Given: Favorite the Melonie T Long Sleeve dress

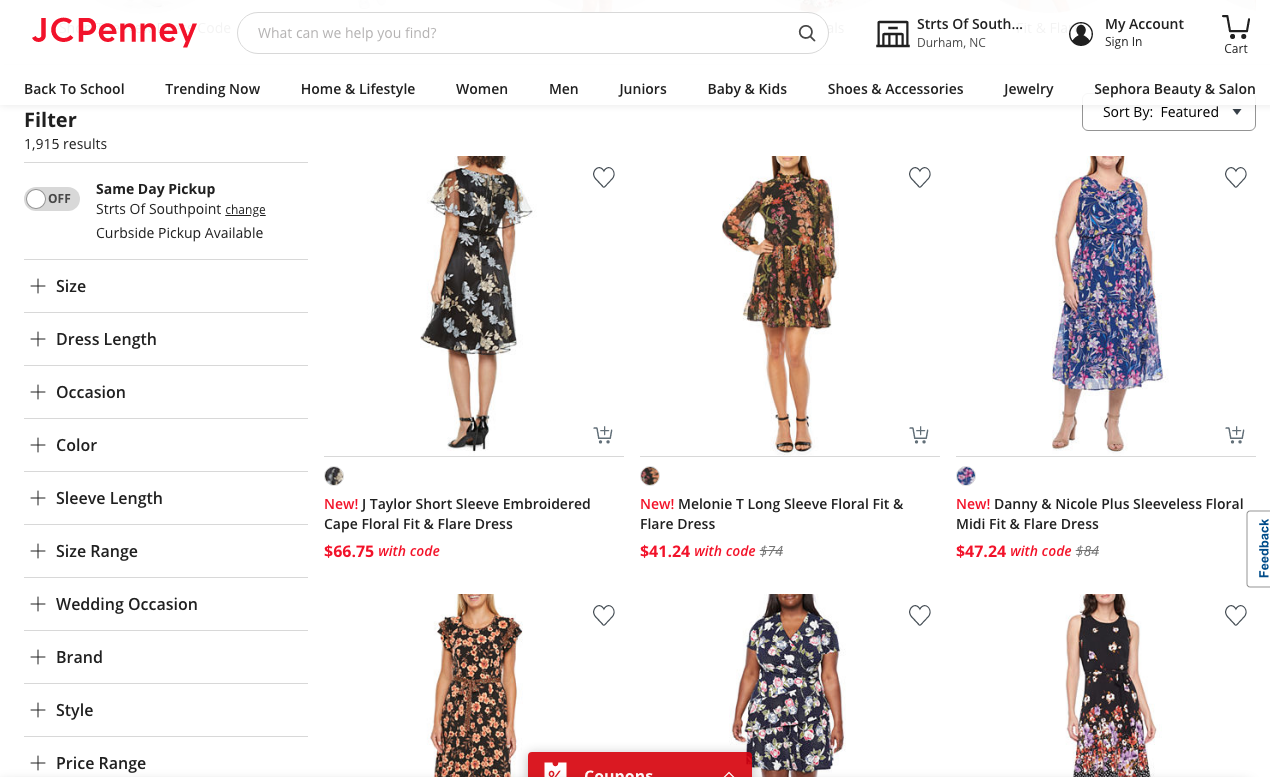Looking at the screenshot, I should (x=920, y=177).
